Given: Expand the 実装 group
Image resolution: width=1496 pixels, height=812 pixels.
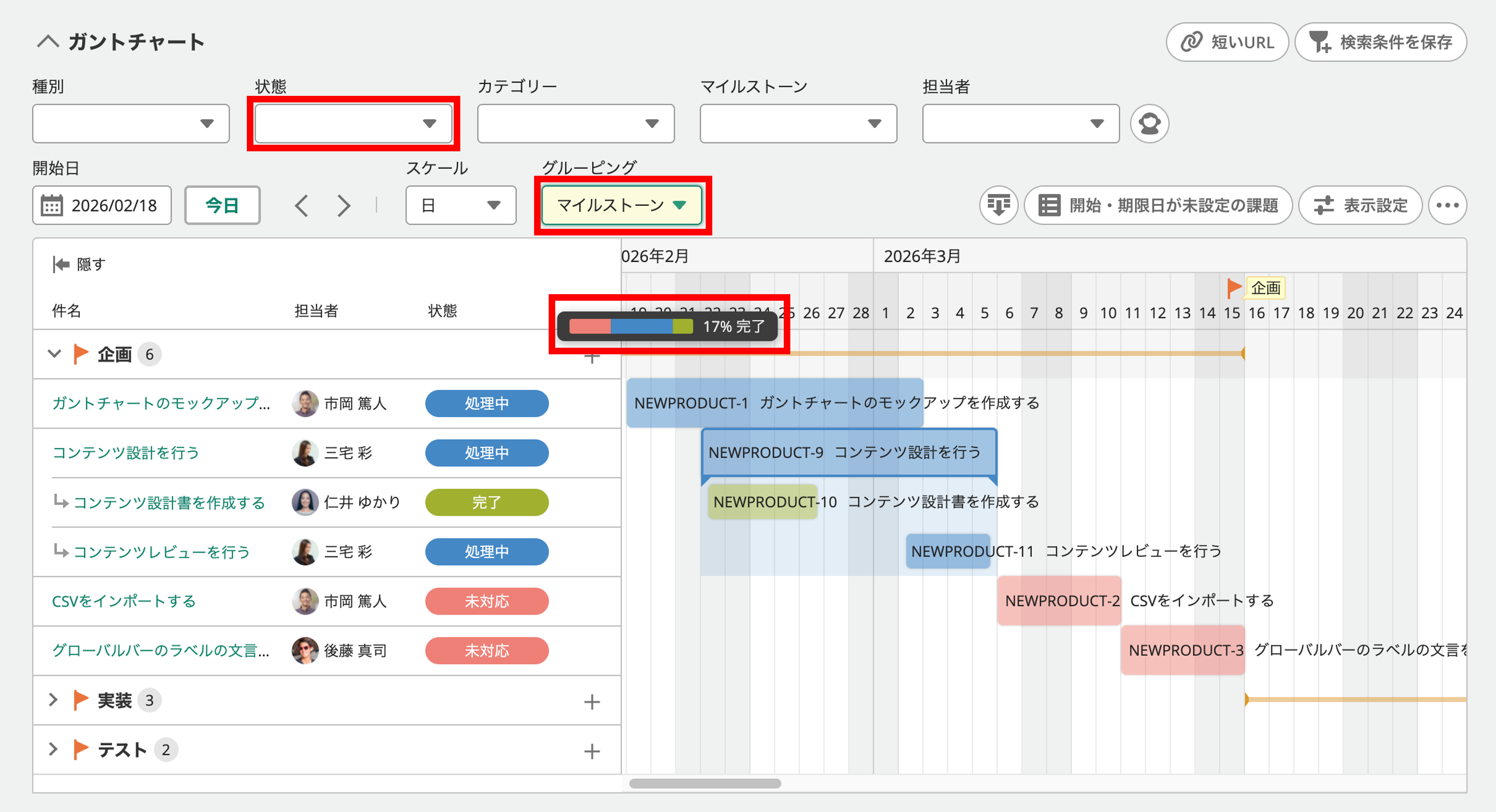Looking at the screenshot, I should (54, 700).
